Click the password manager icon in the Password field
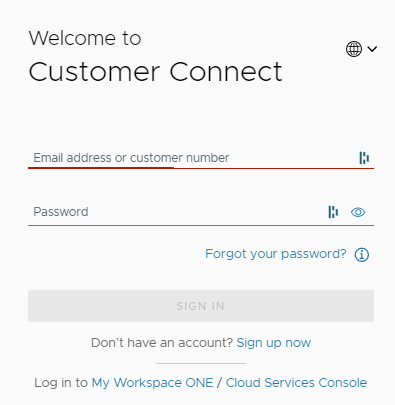The image size is (395, 405). (x=333, y=212)
